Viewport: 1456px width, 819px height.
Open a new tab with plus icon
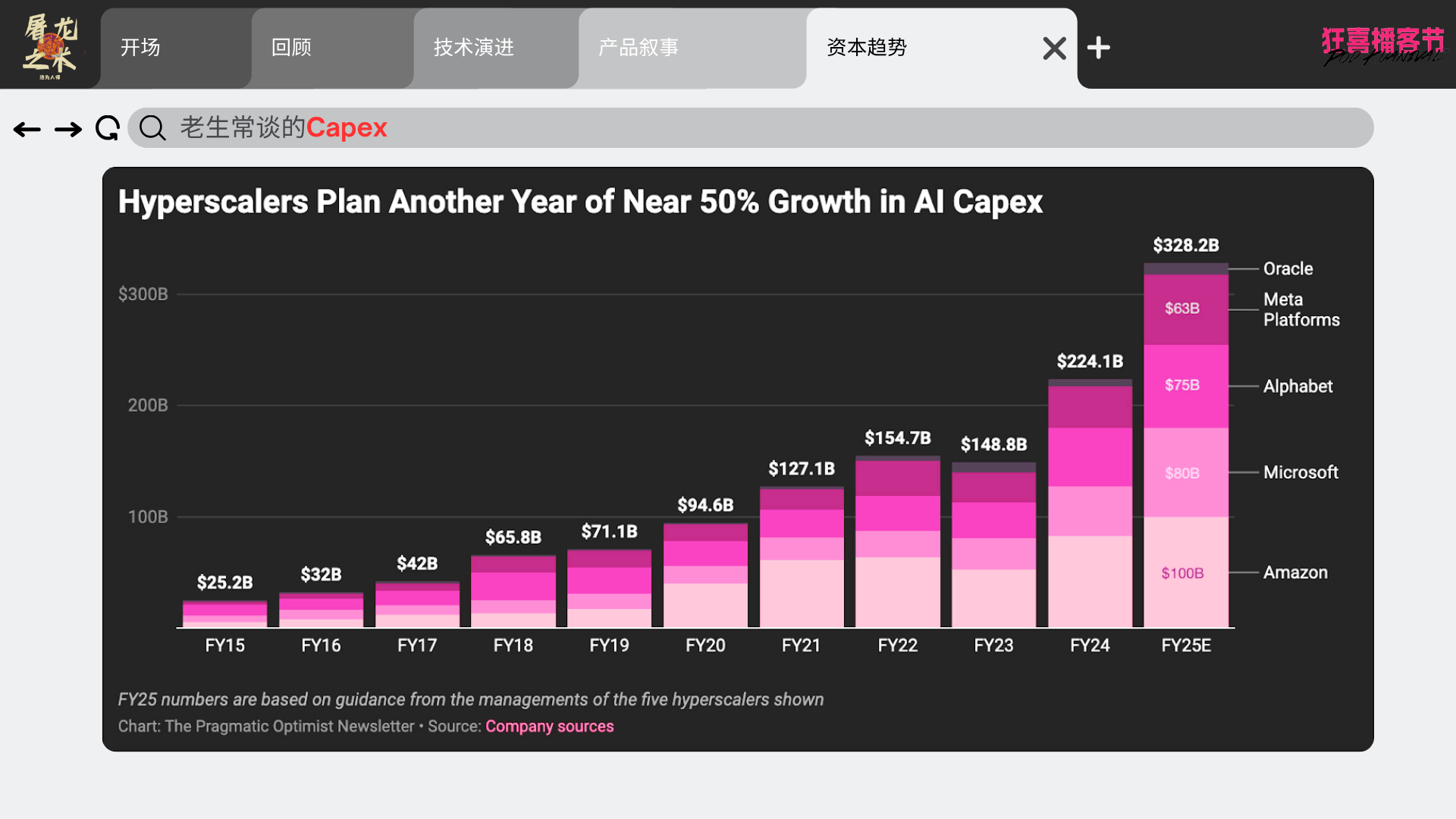click(x=1098, y=48)
